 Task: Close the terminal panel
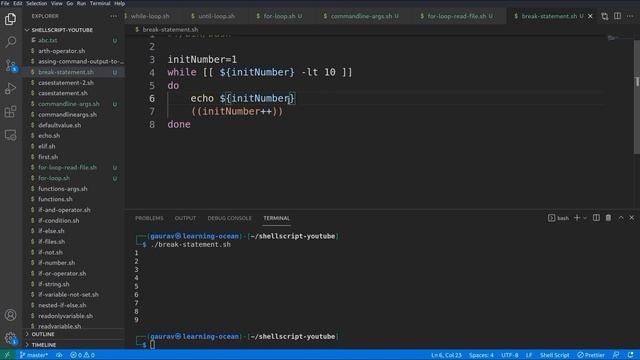point(631,218)
